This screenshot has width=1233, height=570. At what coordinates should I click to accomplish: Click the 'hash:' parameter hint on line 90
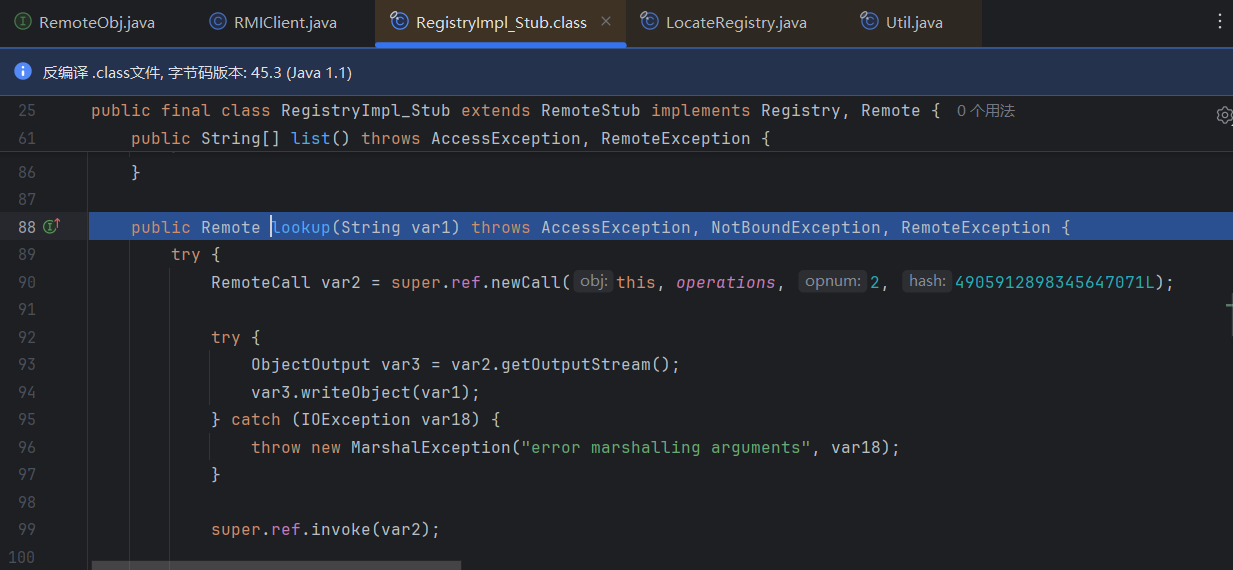tap(927, 282)
